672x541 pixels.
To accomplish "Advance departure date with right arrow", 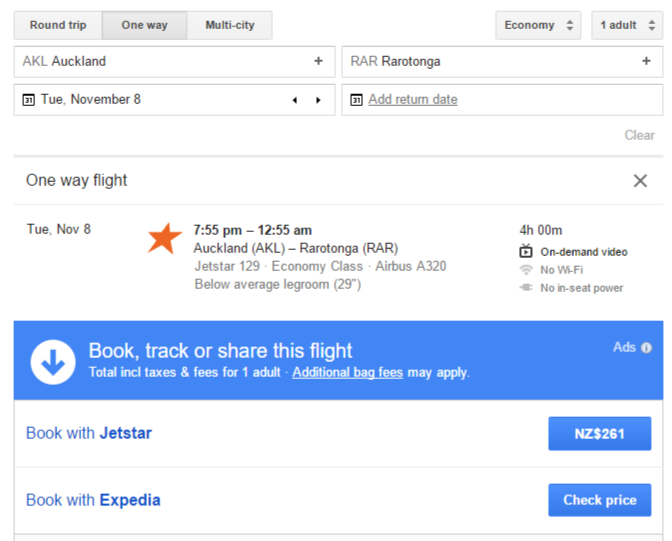I will [318, 100].
